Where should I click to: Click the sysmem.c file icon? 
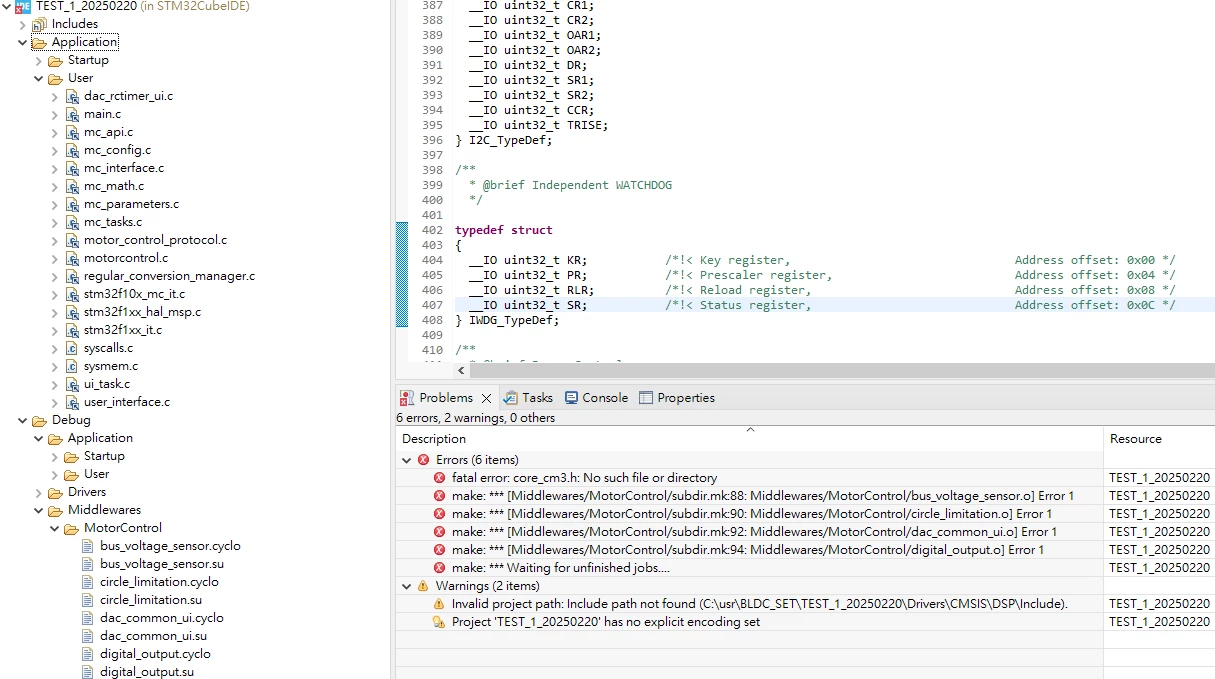(72, 366)
